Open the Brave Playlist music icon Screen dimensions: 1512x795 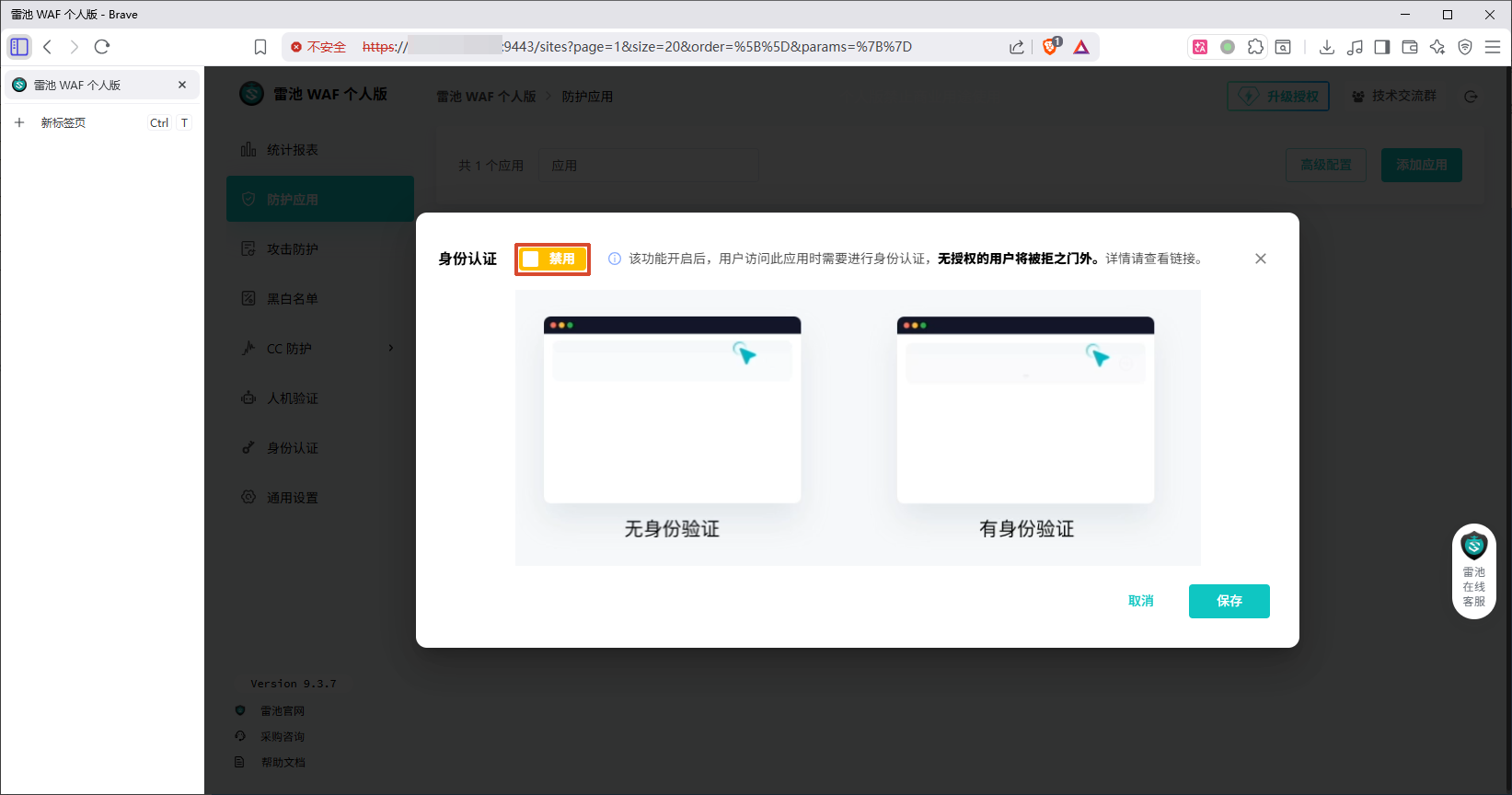[1355, 47]
